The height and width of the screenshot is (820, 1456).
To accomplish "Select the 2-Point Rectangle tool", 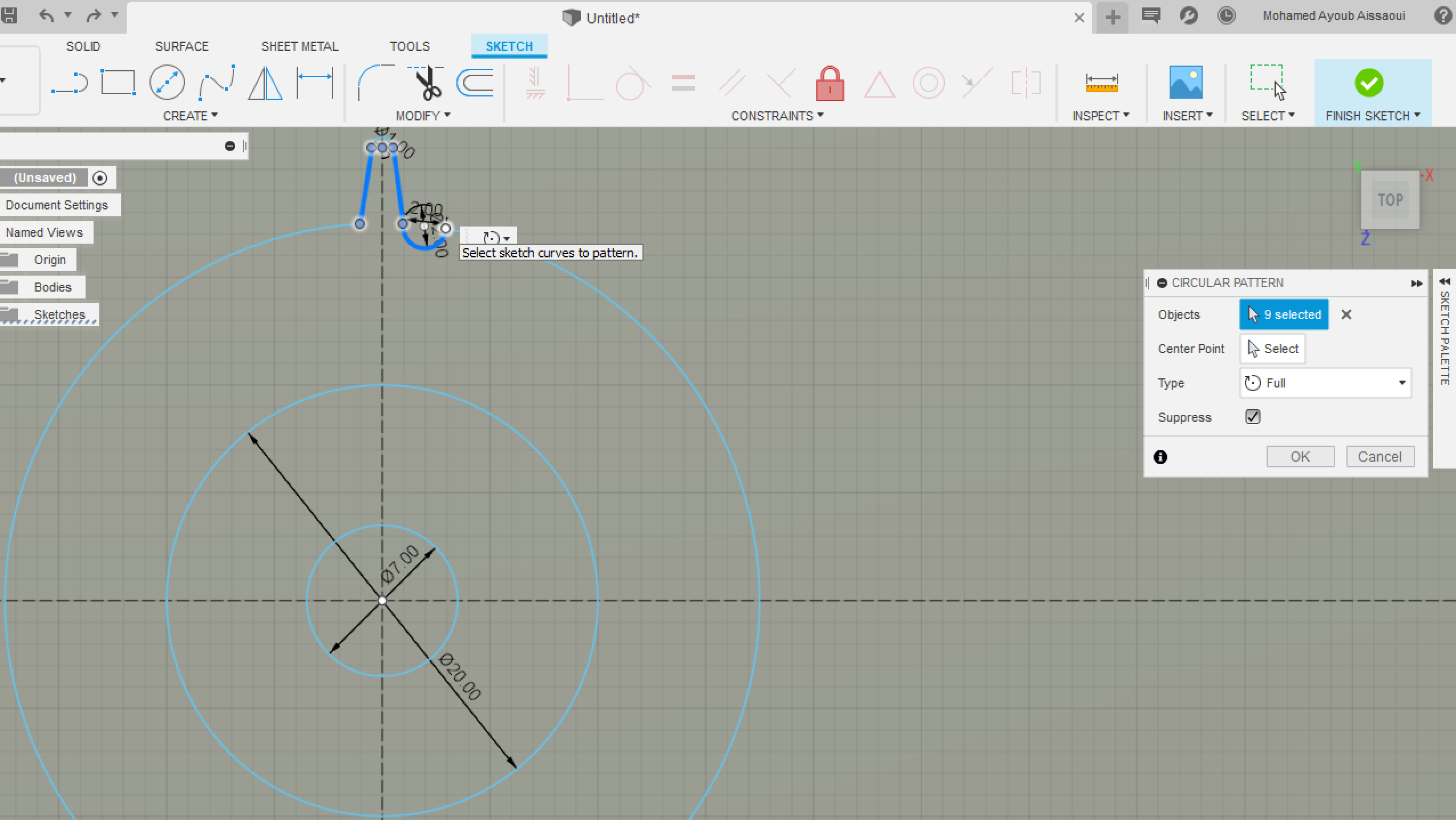I will tap(118, 83).
